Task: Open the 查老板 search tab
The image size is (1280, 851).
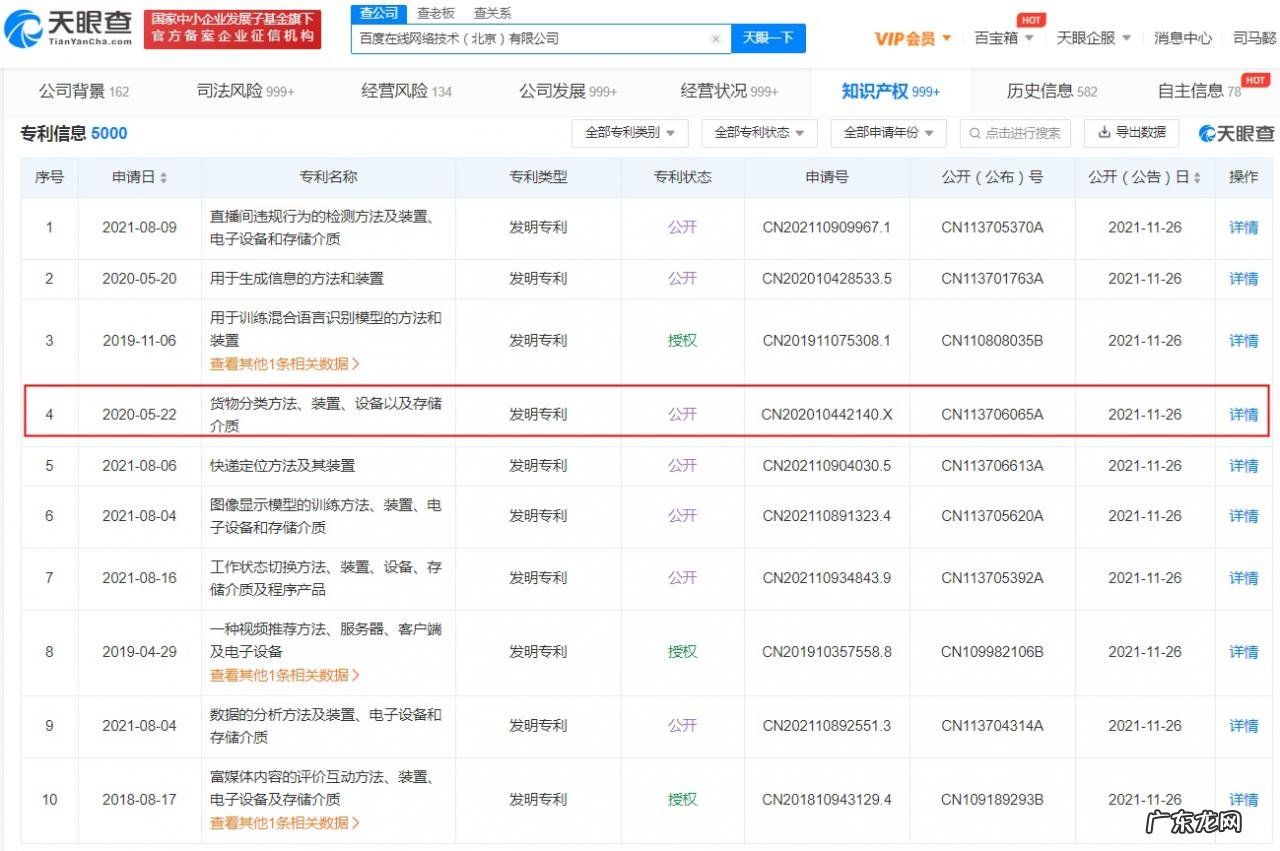Action: [434, 13]
